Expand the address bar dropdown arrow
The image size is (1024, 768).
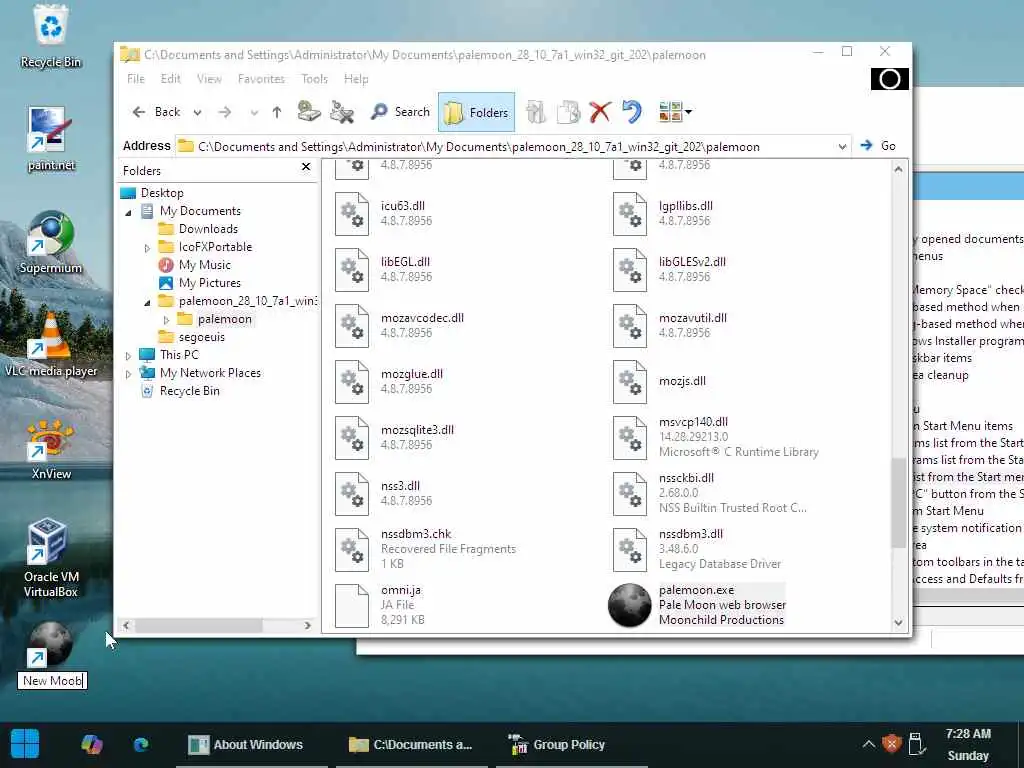(x=842, y=147)
